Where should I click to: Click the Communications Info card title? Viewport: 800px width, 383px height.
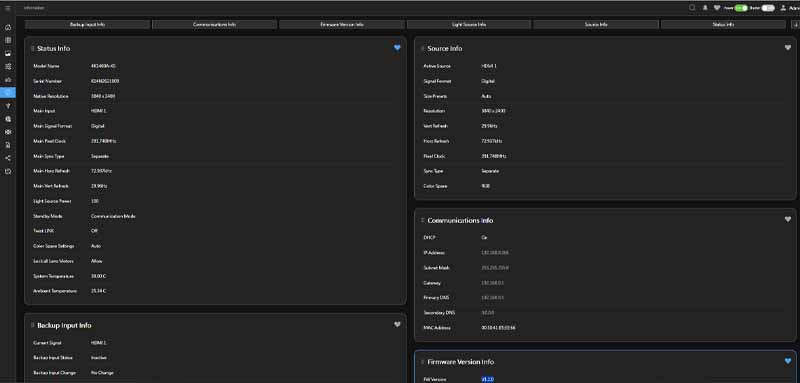click(x=460, y=220)
